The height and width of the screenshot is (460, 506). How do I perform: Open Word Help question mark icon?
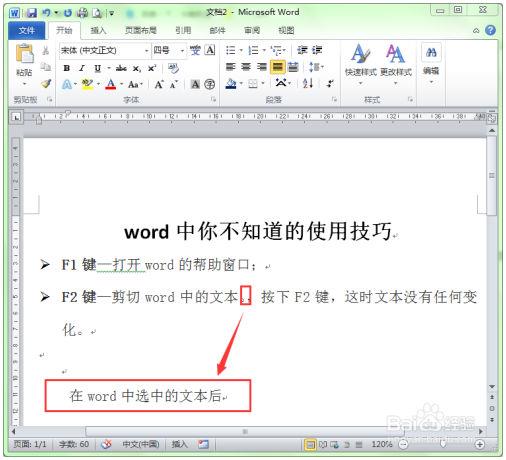click(490, 30)
